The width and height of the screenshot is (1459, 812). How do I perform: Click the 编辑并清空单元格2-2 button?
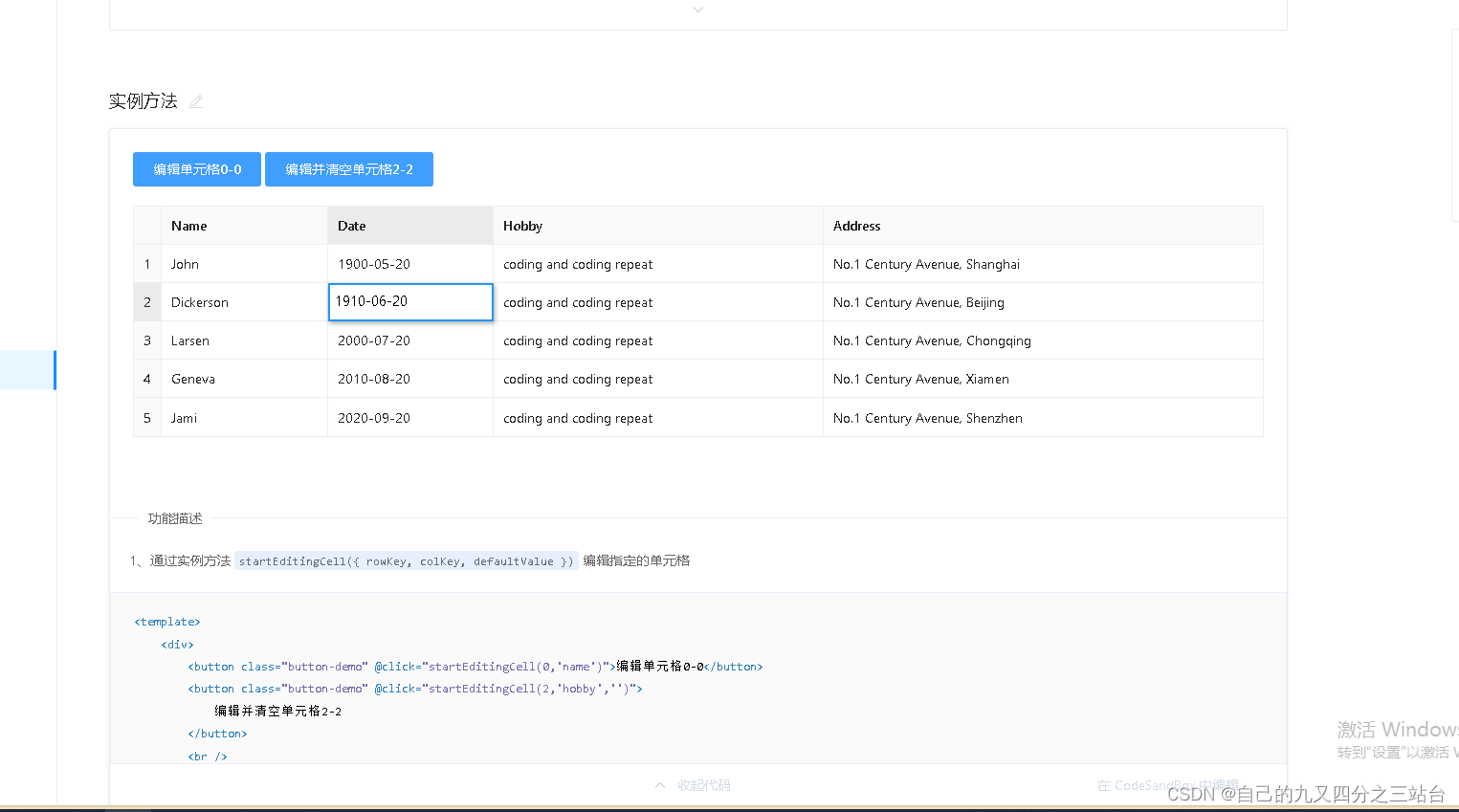[x=349, y=169]
